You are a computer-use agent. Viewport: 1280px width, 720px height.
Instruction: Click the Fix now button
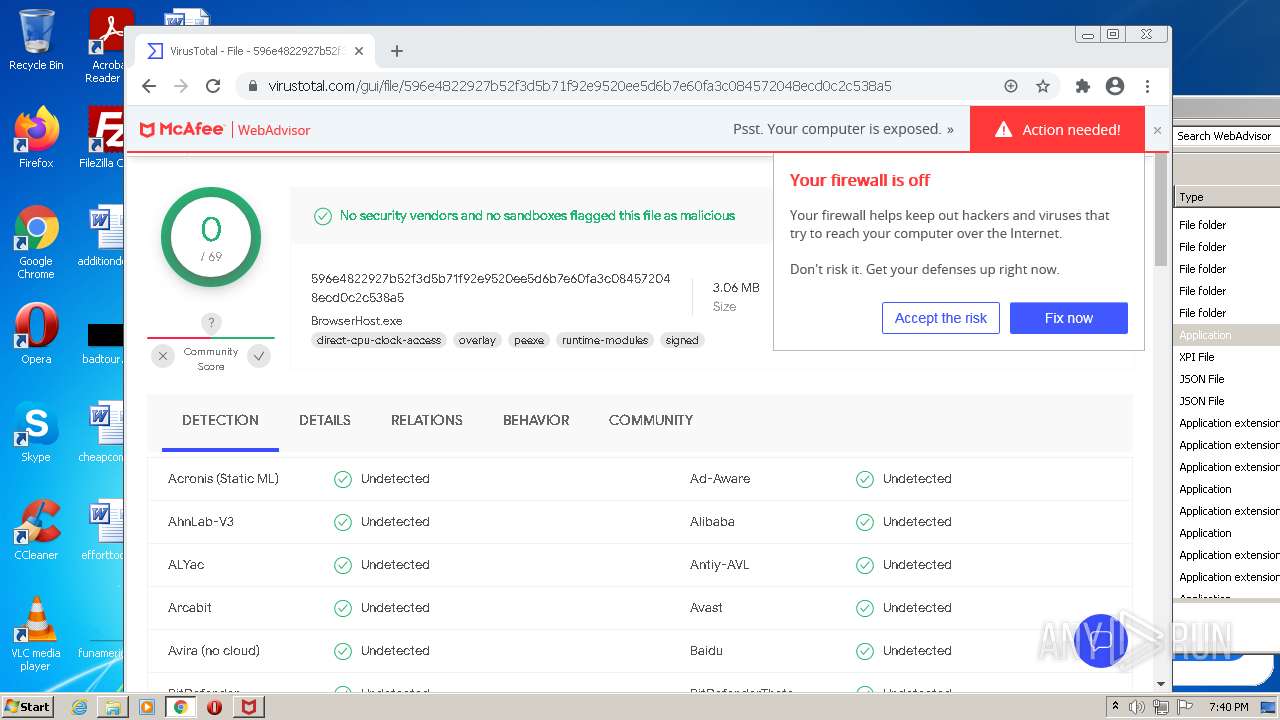(1069, 318)
